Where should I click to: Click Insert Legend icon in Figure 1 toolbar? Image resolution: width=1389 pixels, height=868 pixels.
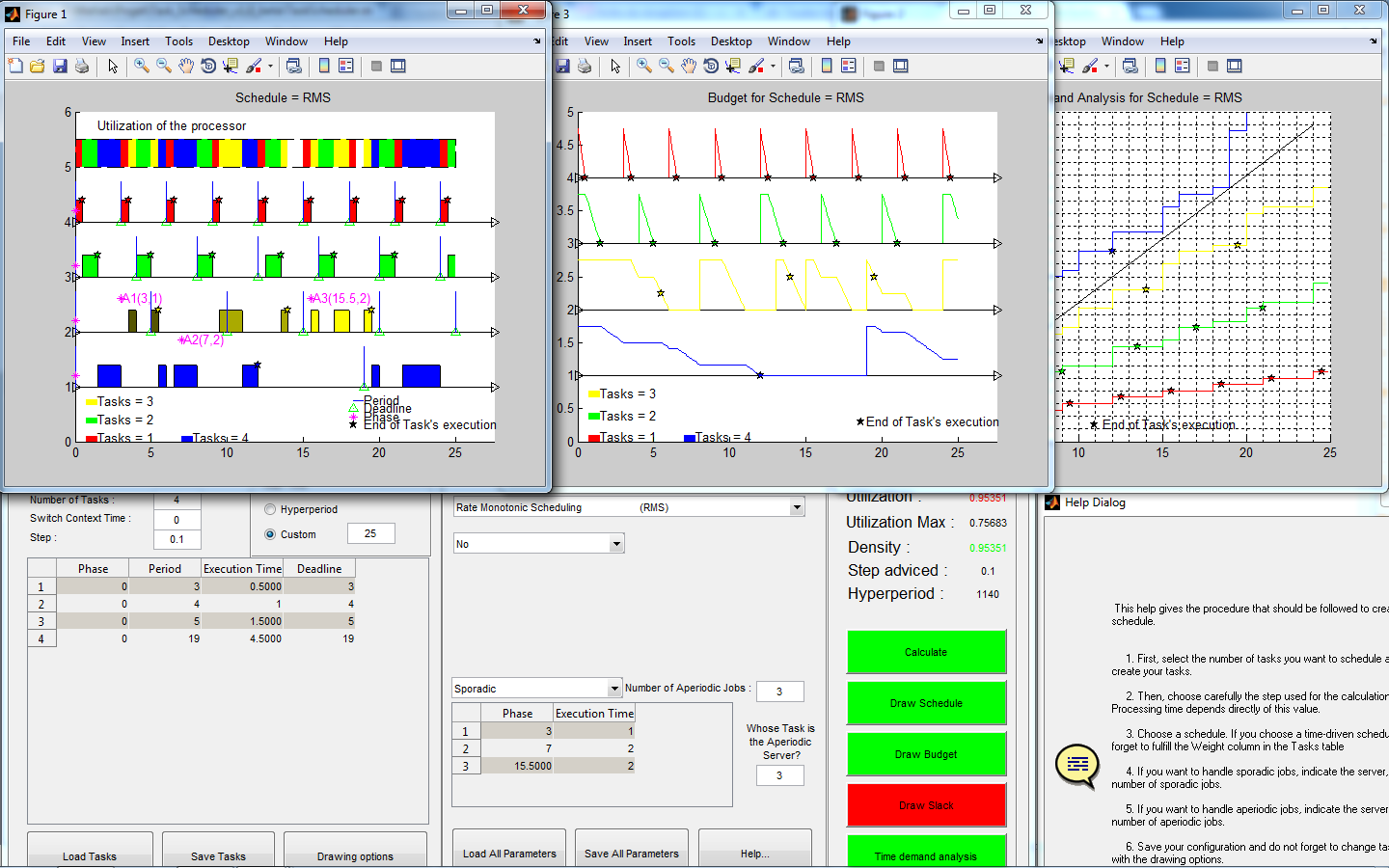346,66
